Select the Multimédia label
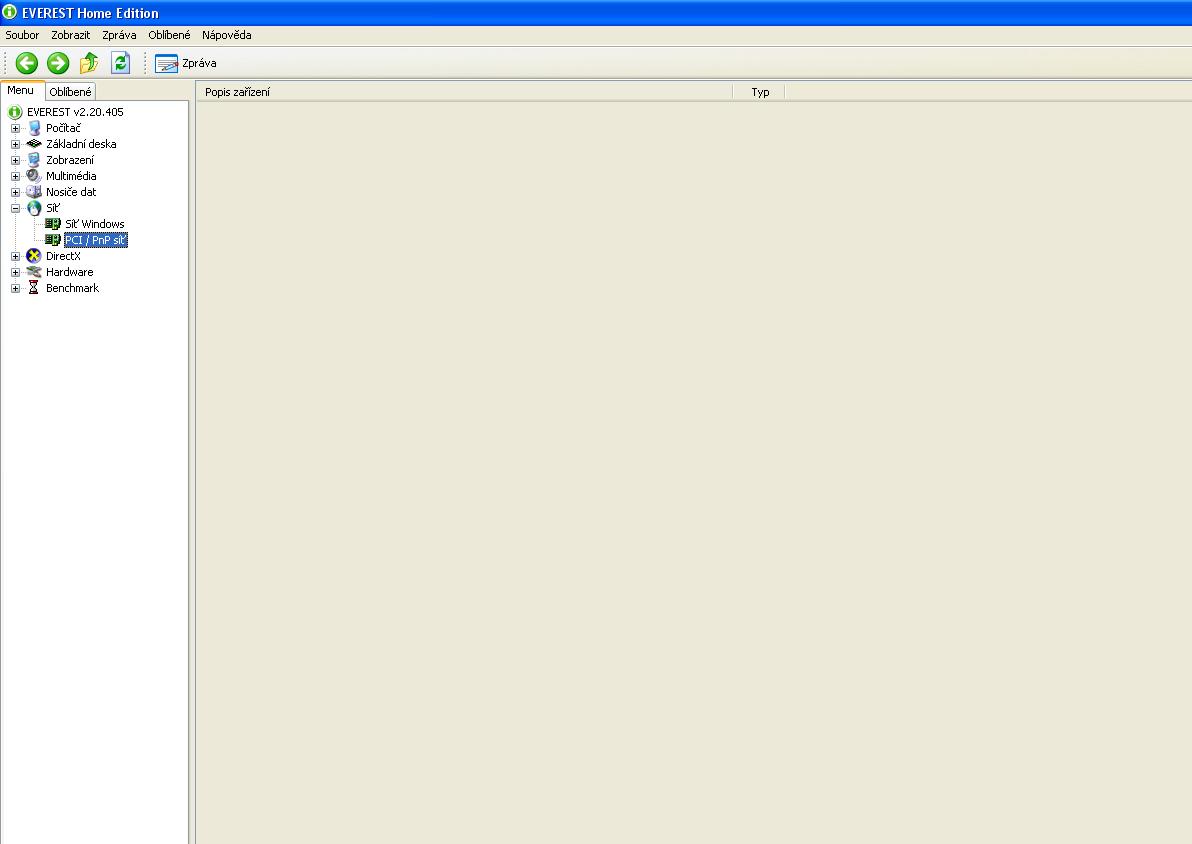This screenshot has height=844, width=1192. click(71, 176)
